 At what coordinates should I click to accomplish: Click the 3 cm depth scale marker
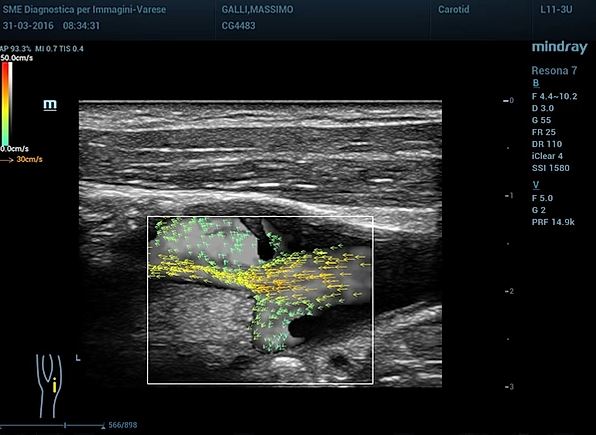point(509,387)
